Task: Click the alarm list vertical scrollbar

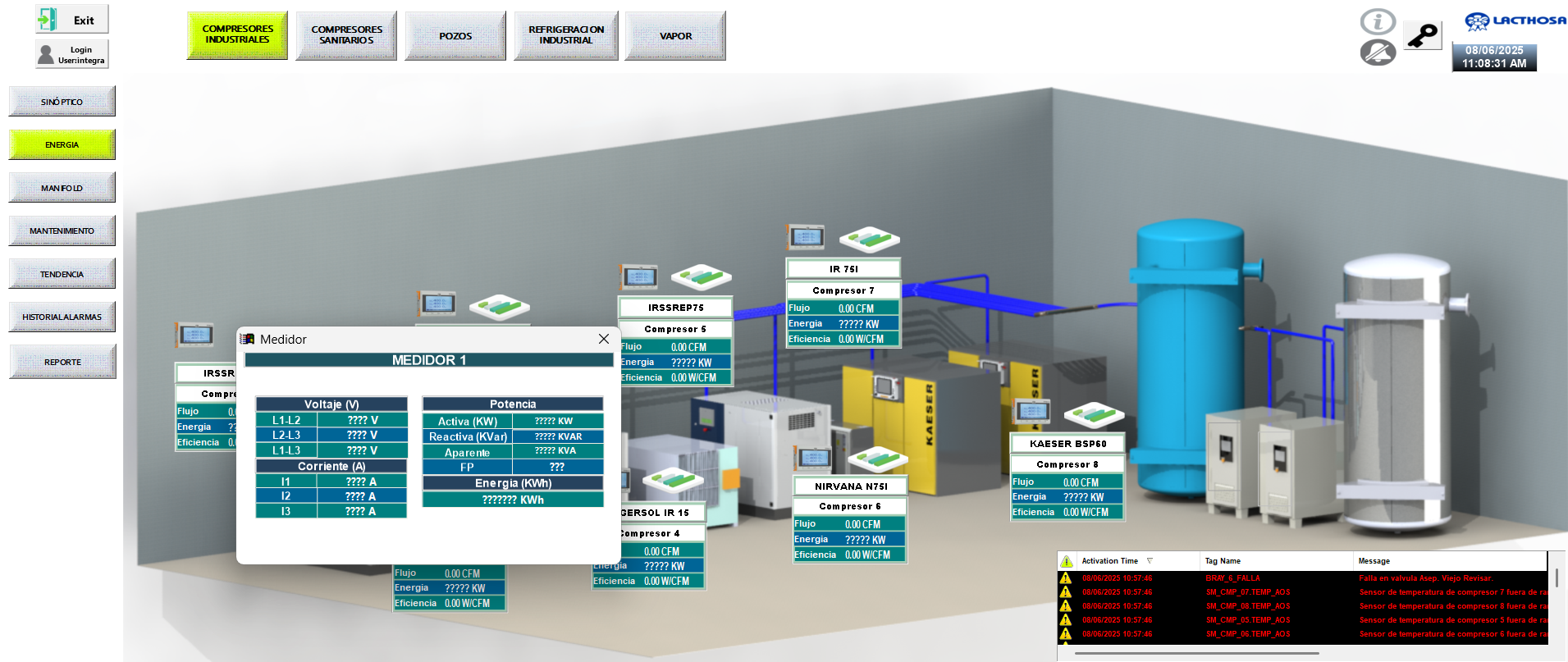Action: (x=1557, y=577)
